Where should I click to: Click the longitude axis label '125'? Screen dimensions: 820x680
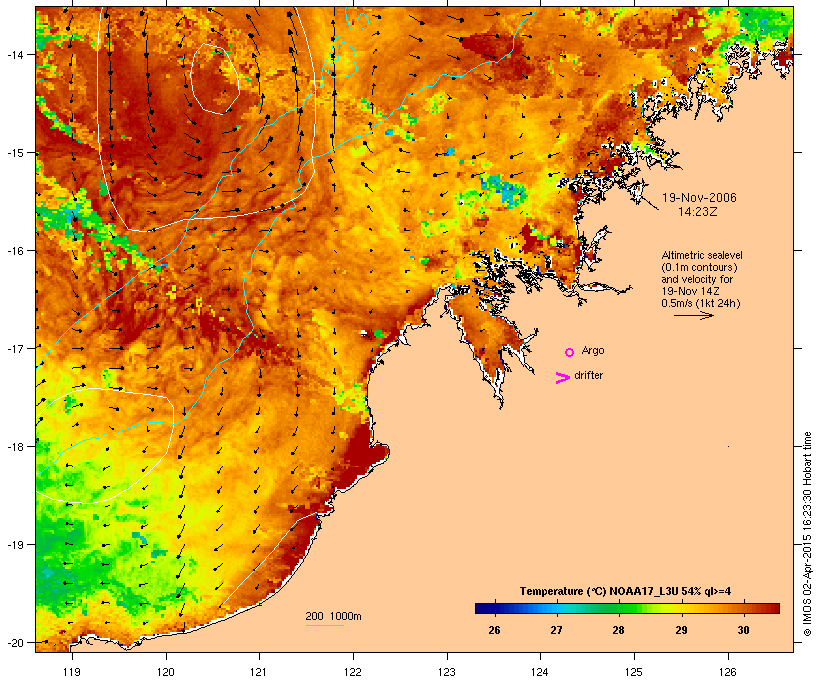[634, 672]
